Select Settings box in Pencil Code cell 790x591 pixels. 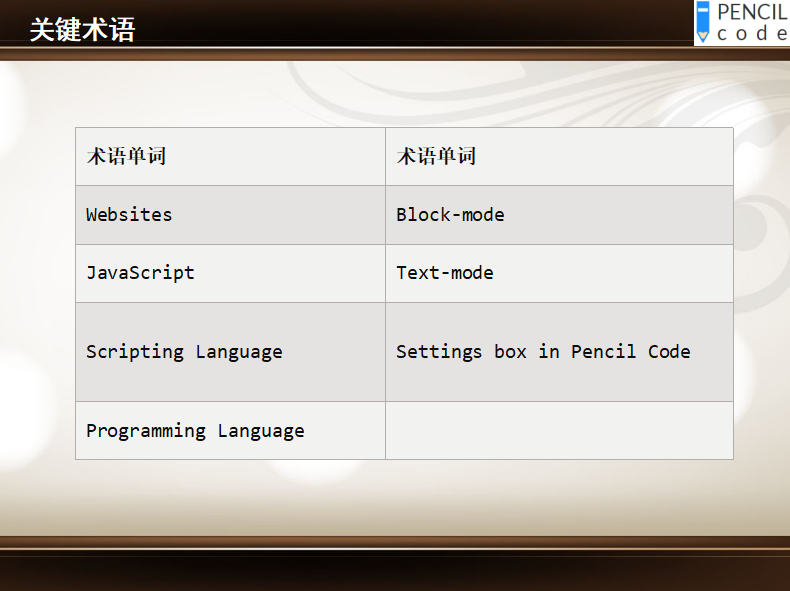click(559, 352)
